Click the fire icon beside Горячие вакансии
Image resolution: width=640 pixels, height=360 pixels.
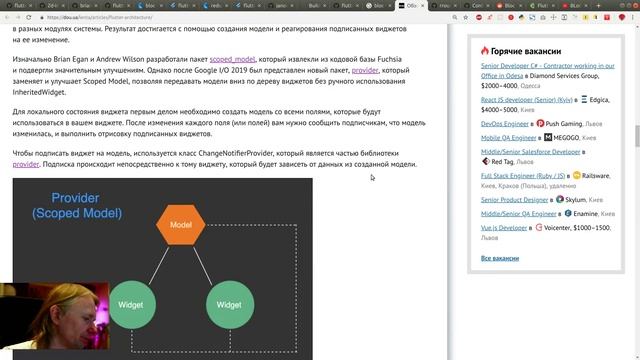click(484, 51)
